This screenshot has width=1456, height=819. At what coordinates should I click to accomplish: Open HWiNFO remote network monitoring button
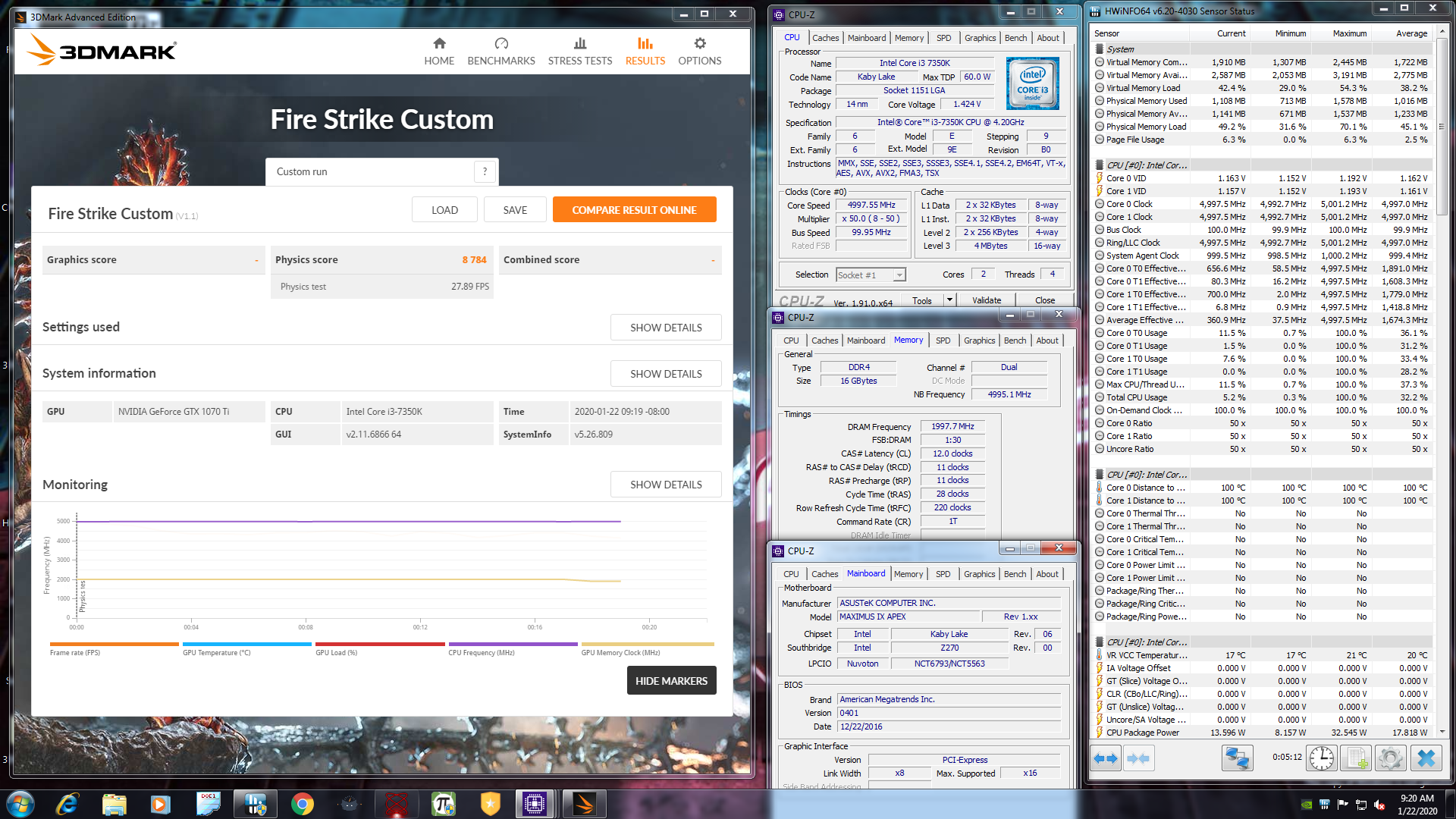pyautogui.click(x=1237, y=758)
